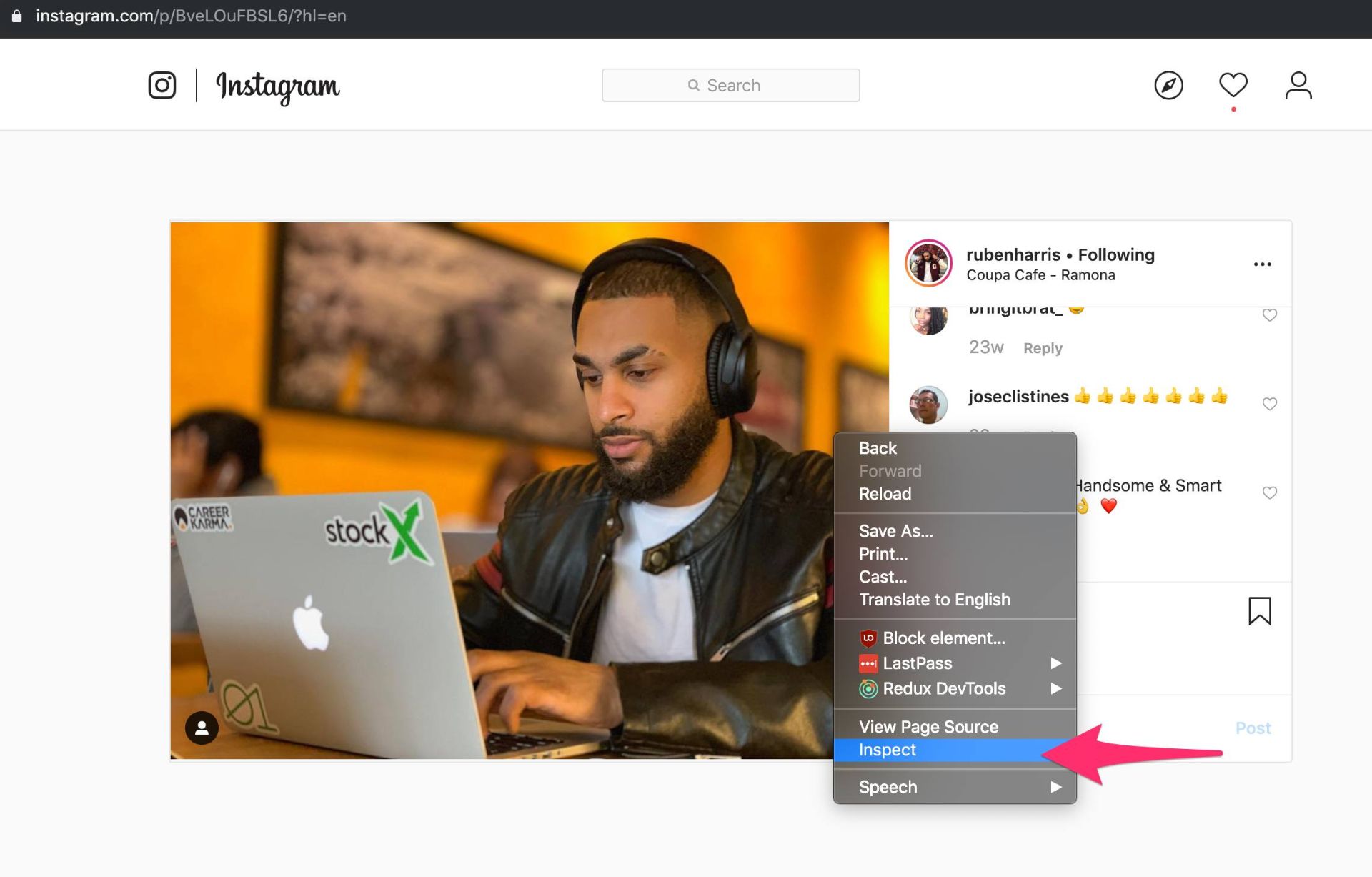Viewport: 1372px width, 877px height.
Task: Click the Search input field
Action: (x=730, y=84)
